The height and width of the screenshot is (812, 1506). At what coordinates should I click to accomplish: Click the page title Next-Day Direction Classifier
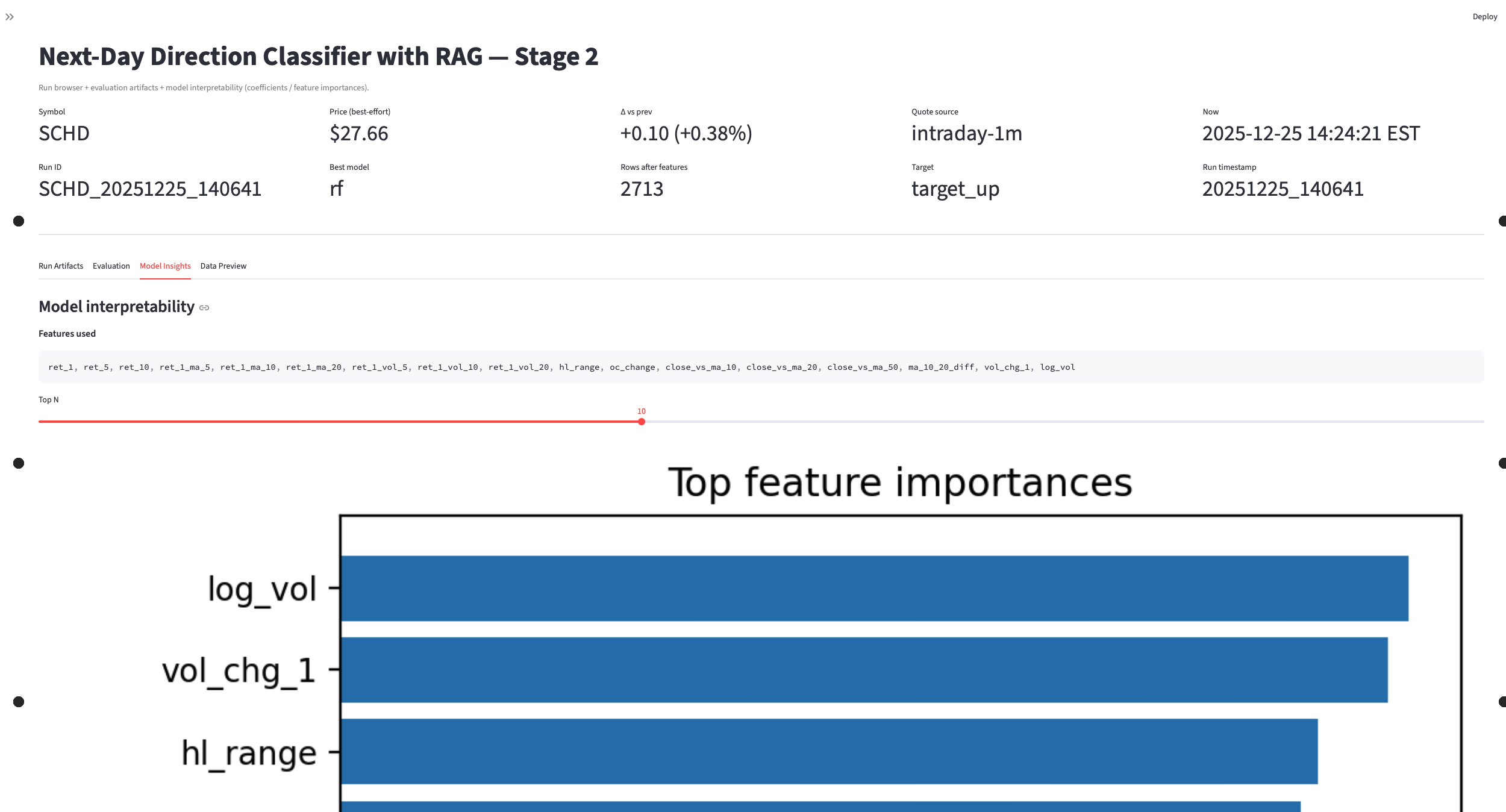pyautogui.click(x=318, y=56)
